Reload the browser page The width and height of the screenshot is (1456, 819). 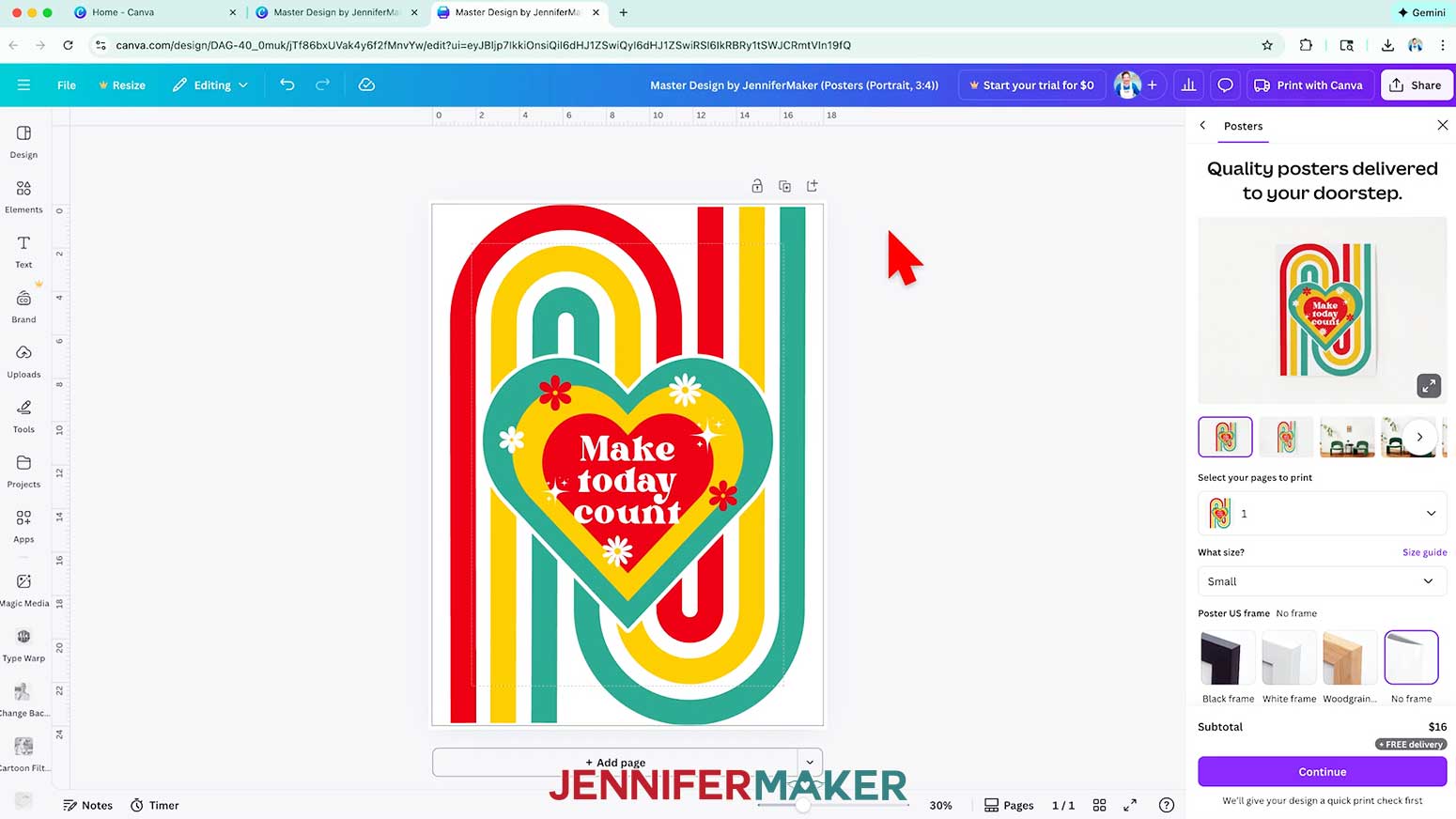68,45
